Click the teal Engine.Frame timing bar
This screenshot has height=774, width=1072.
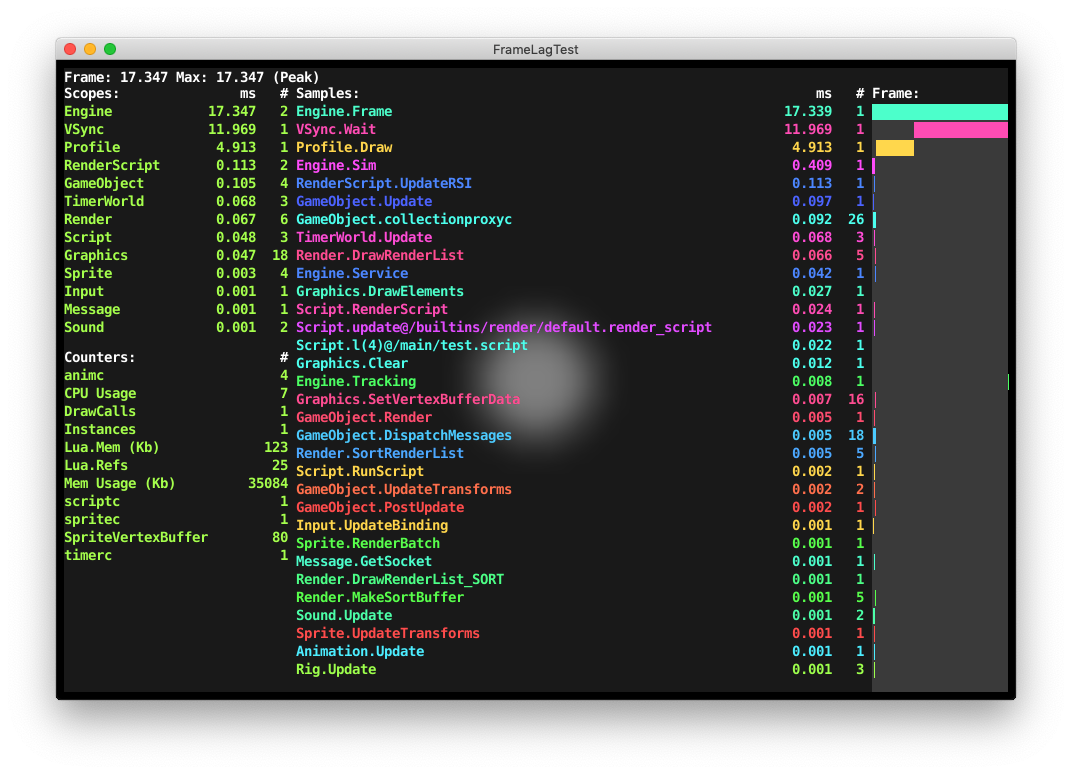coord(939,112)
